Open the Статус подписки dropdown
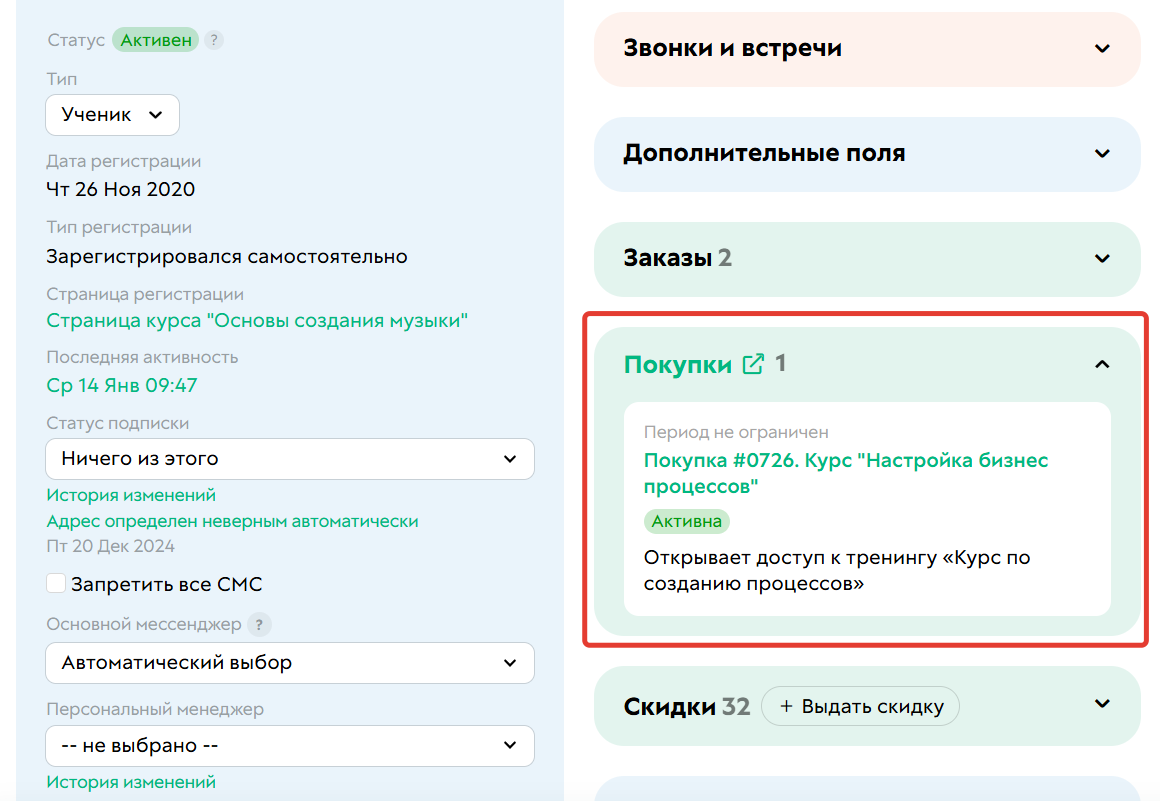This screenshot has height=801, width=1160. click(290, 460)
